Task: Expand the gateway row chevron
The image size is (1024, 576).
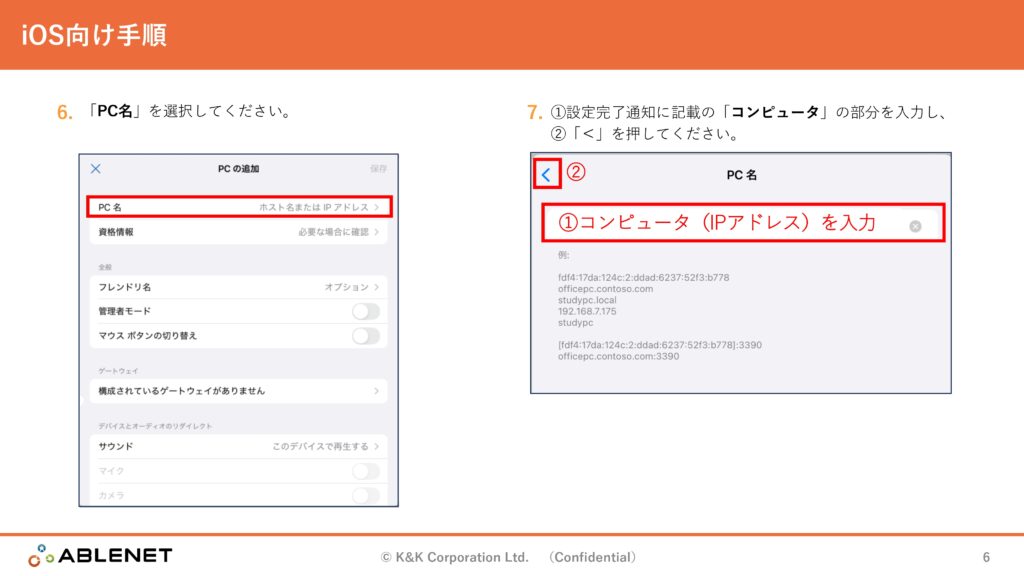Action: point(377,391)
